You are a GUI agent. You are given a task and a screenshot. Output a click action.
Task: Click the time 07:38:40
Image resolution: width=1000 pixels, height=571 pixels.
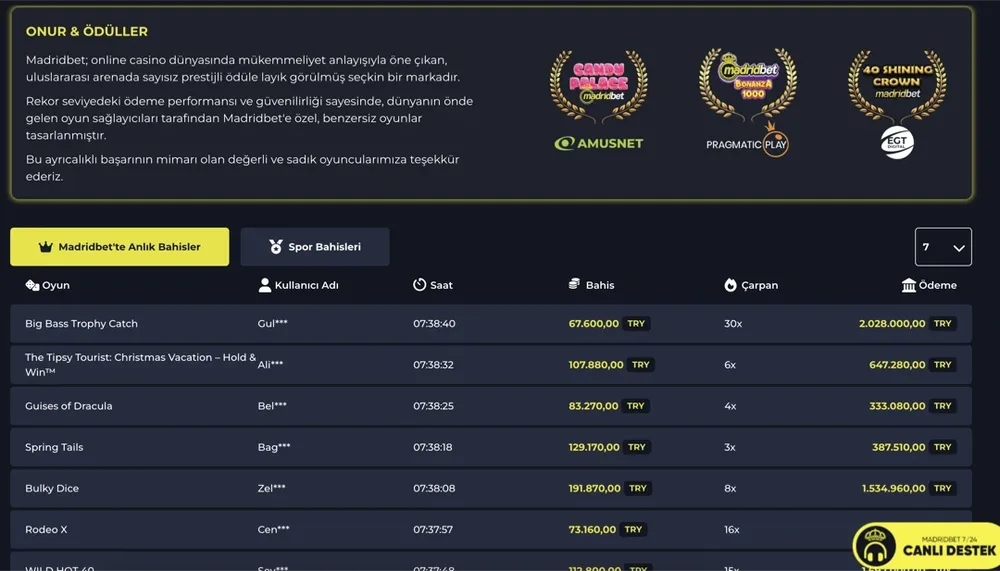(x=434, y=323)
